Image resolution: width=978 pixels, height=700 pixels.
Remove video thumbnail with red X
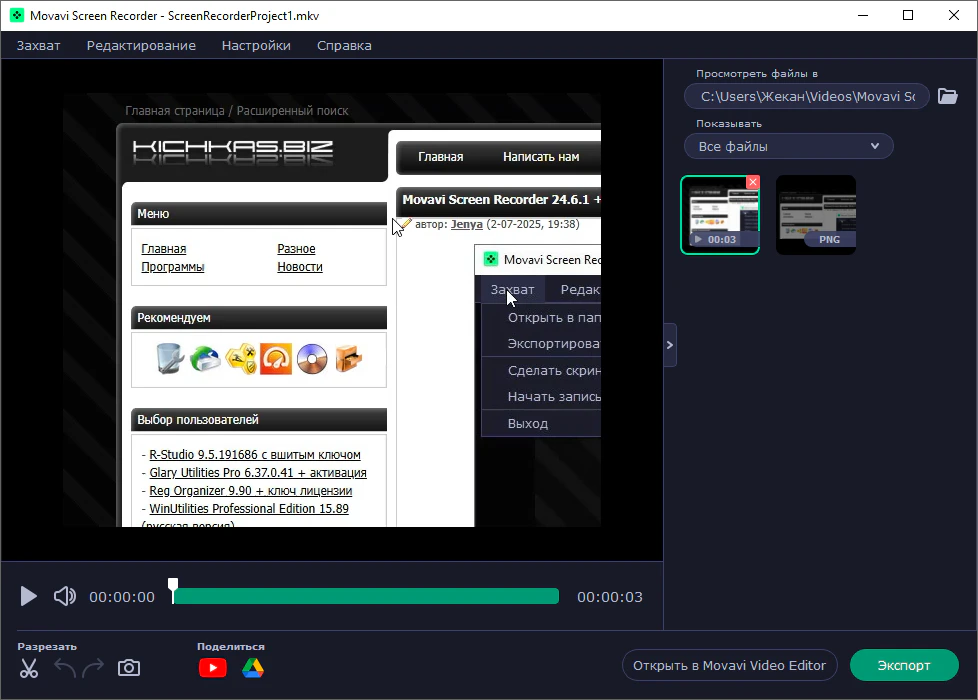coord(753,182)
